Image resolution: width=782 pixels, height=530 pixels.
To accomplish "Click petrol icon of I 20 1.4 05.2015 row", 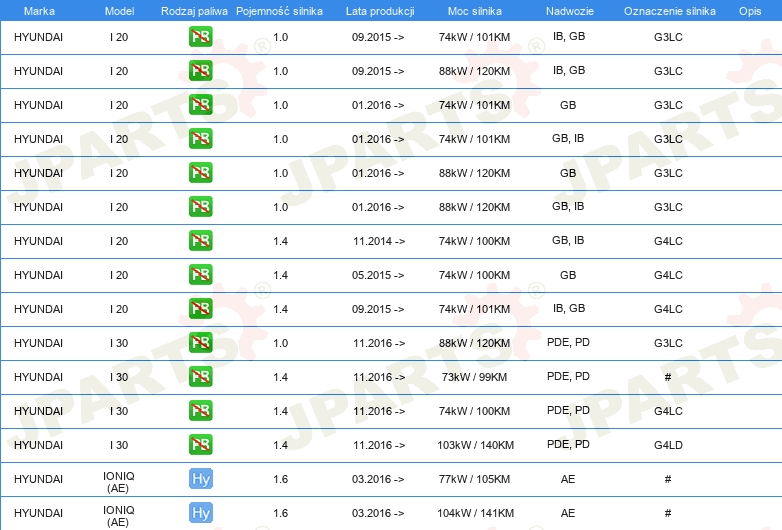I will point(200,275).
